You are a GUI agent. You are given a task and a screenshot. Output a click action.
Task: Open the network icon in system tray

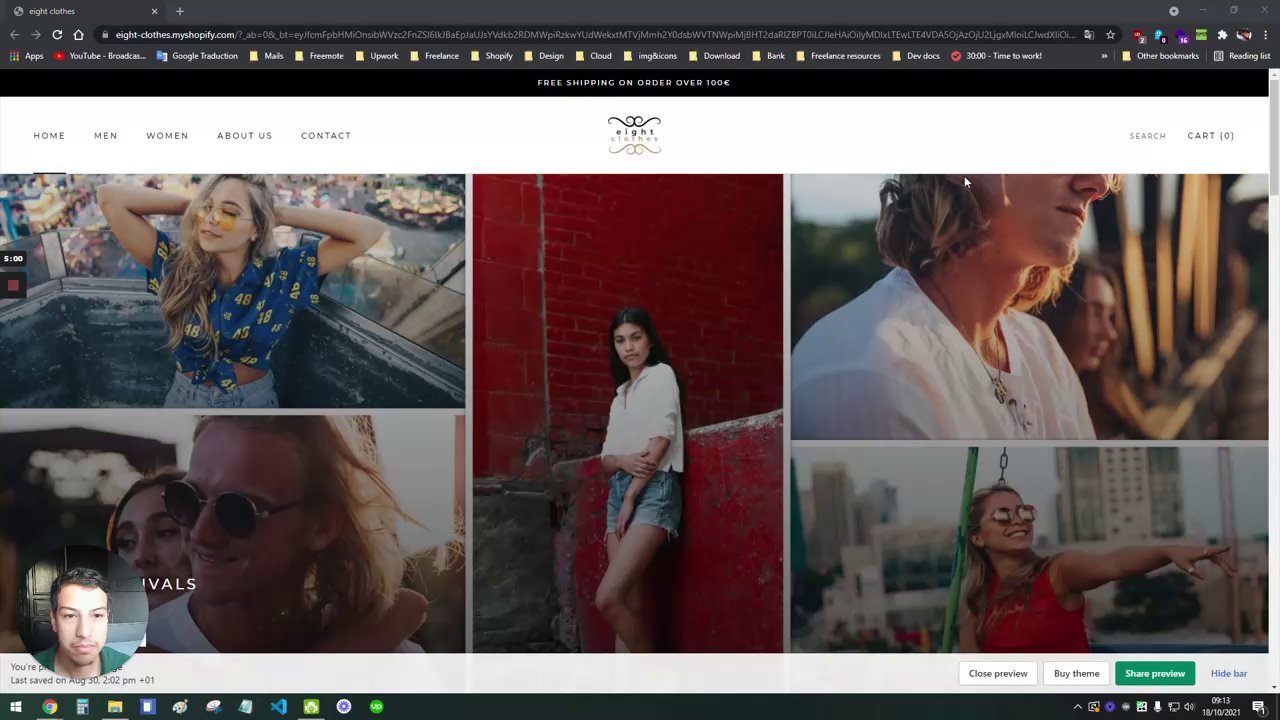tap(1174, 707)
